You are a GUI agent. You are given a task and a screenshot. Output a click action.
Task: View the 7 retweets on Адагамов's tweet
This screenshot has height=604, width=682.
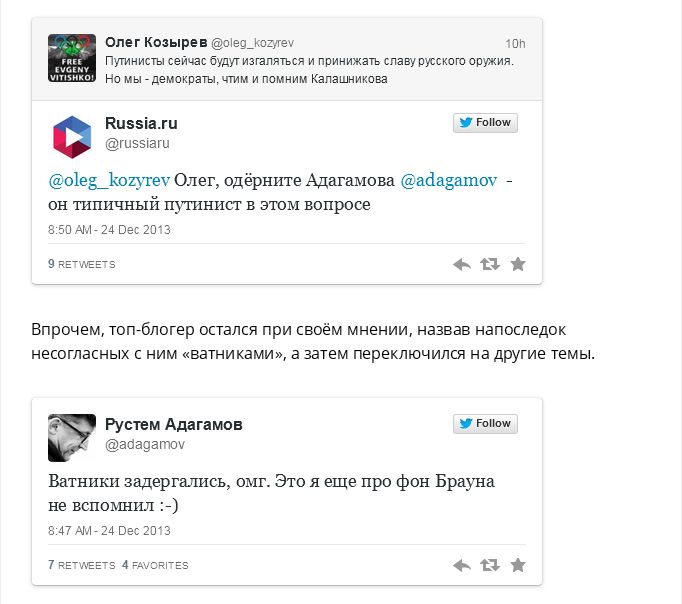point(82,565)
